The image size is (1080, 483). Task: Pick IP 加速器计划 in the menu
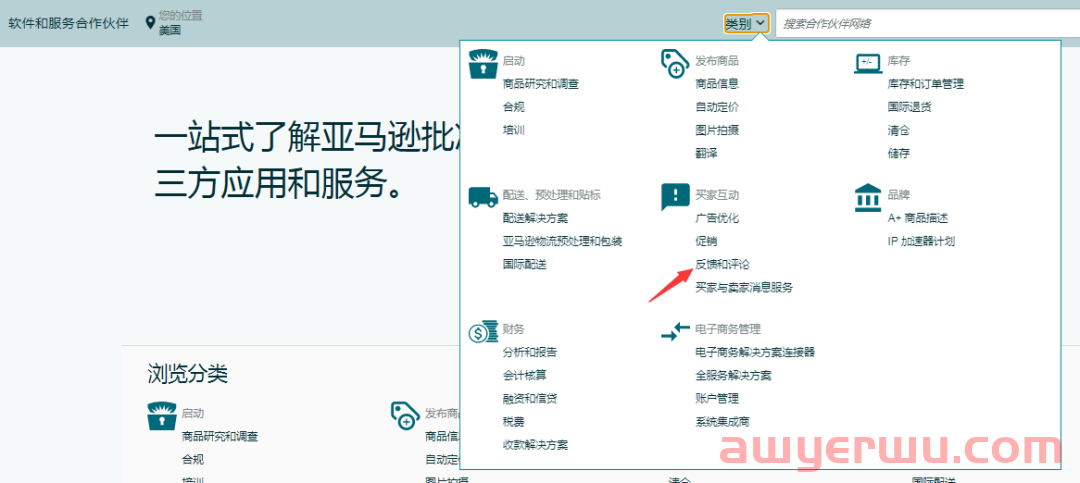point(921,241)
